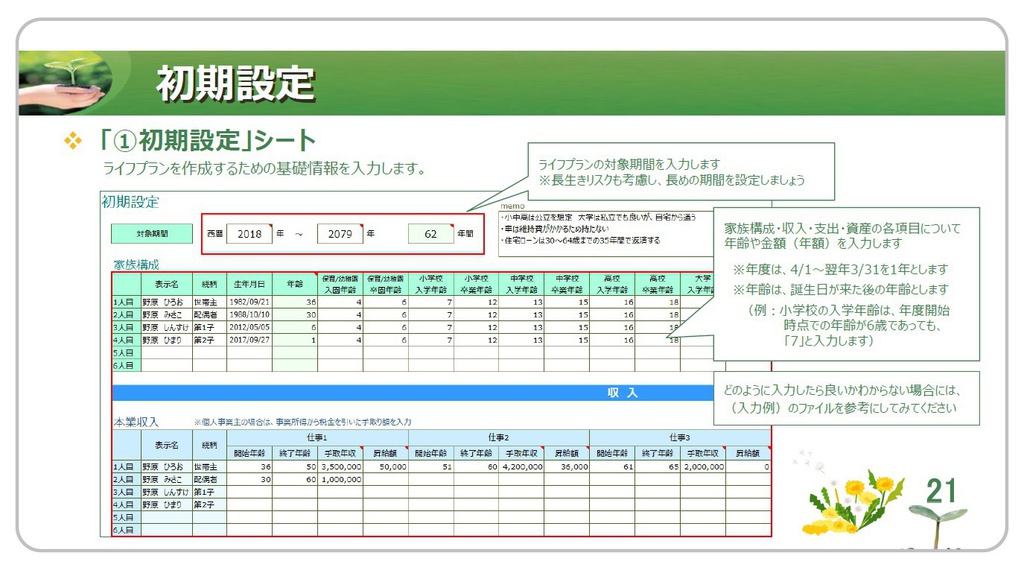Select the 4,200,000 take-home income cell
The height and width of the screenshot is (576, 1024).
coord(522,467)
